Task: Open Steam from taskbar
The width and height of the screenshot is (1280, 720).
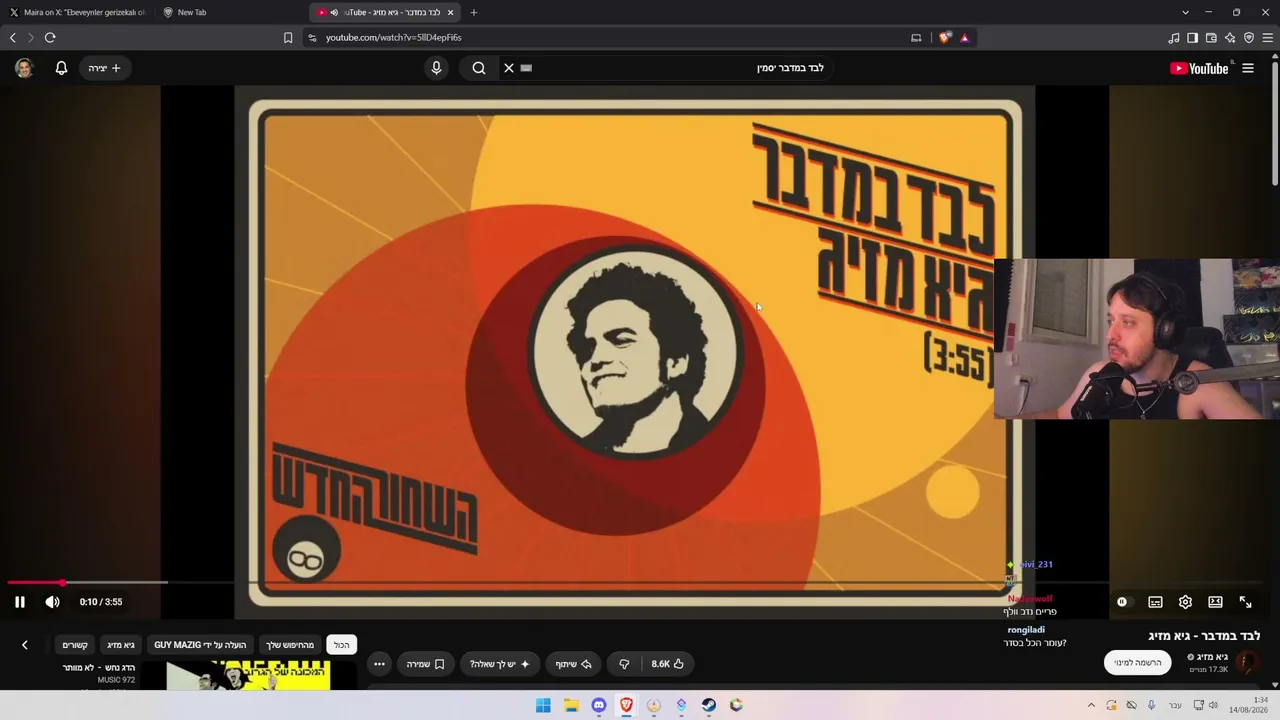Action: point(709,705)
